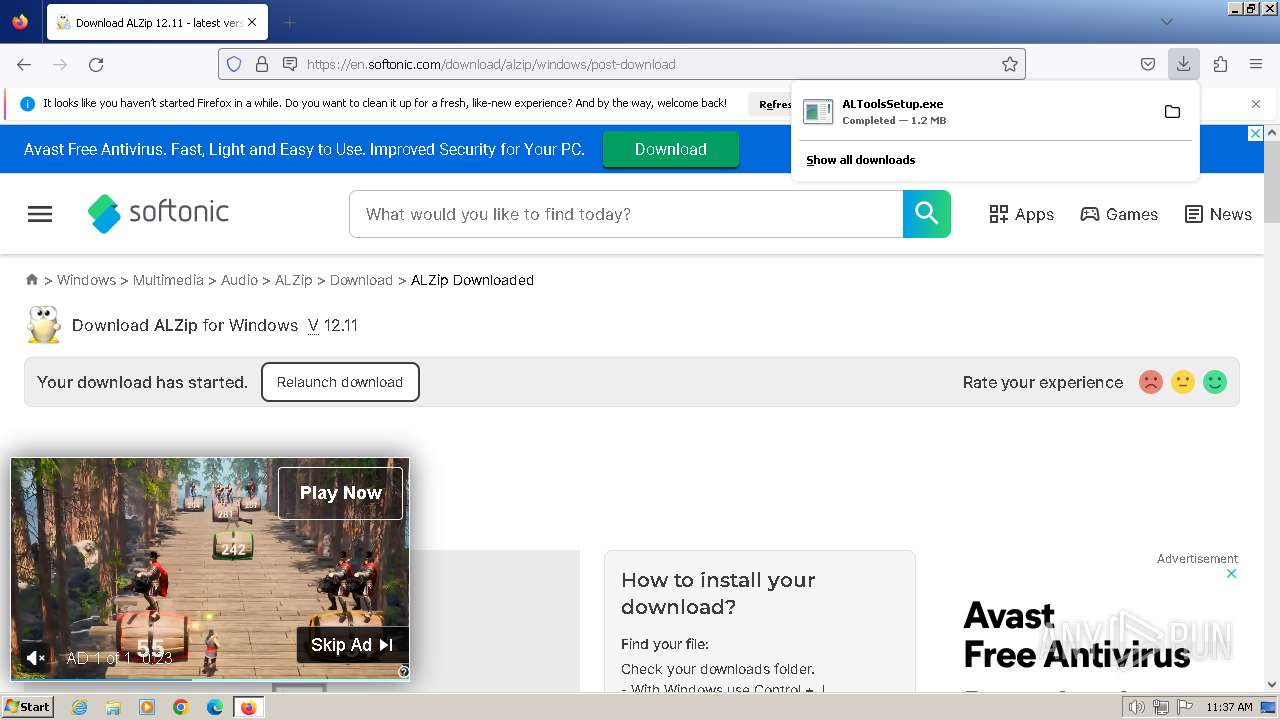The width and height of the screenshot is (1280, 720).
Task: Launch Internet Explorer from taskbar
Action: click(80, 707)
